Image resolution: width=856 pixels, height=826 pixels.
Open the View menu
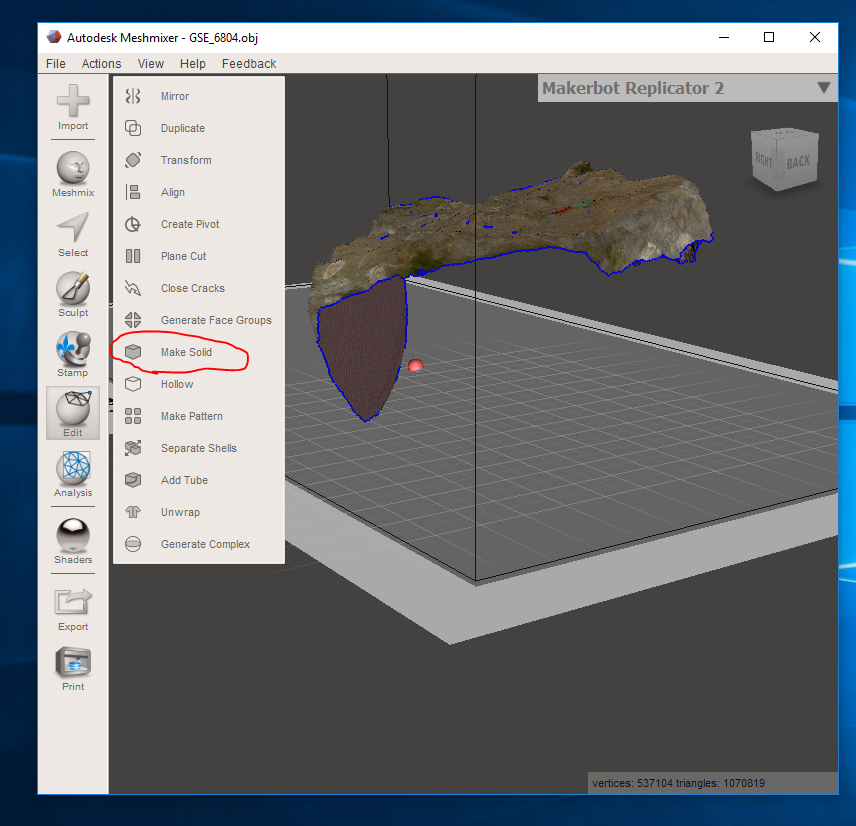151,64
